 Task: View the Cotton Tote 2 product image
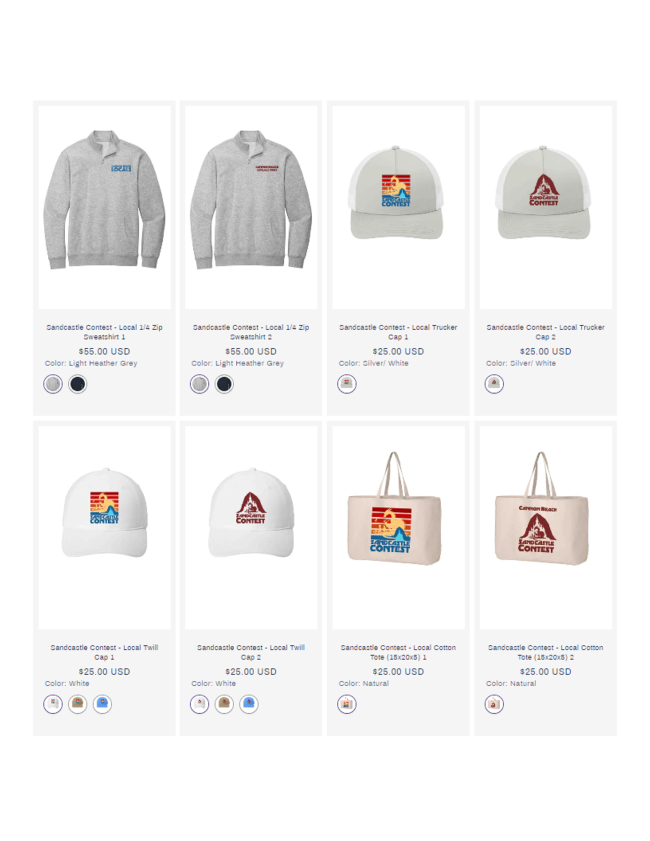[x=545, y=527]
